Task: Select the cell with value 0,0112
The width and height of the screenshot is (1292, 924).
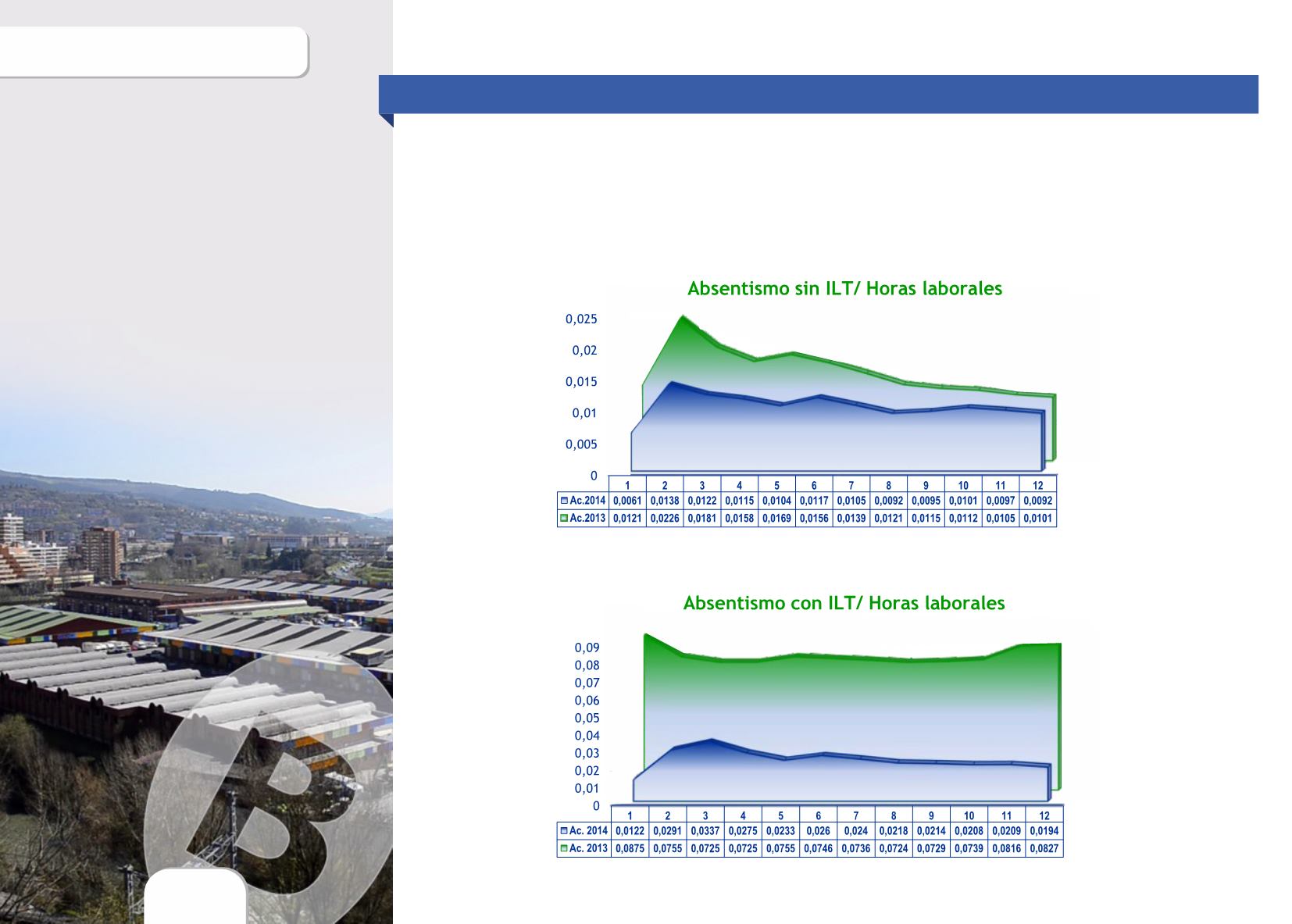Action: [963, 518]
